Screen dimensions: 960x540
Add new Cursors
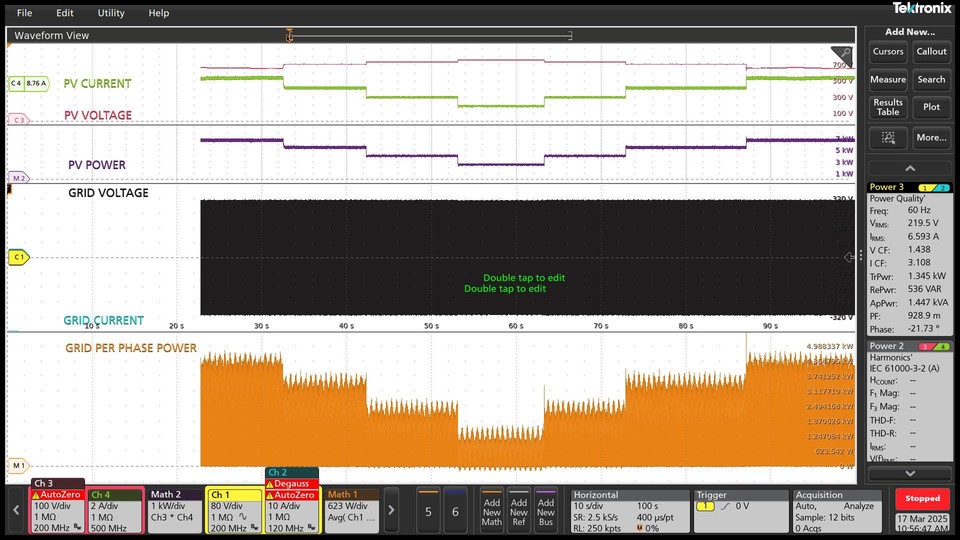pos(888,52)
